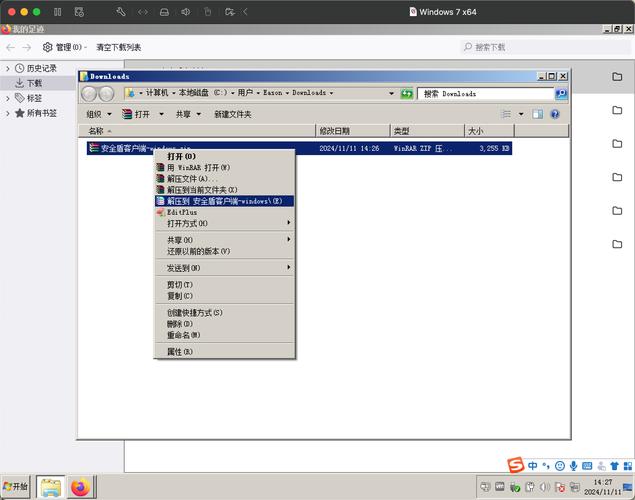Expand the 发送到 submenu
This screenshot has width=635, height=500.
[225, 268]
